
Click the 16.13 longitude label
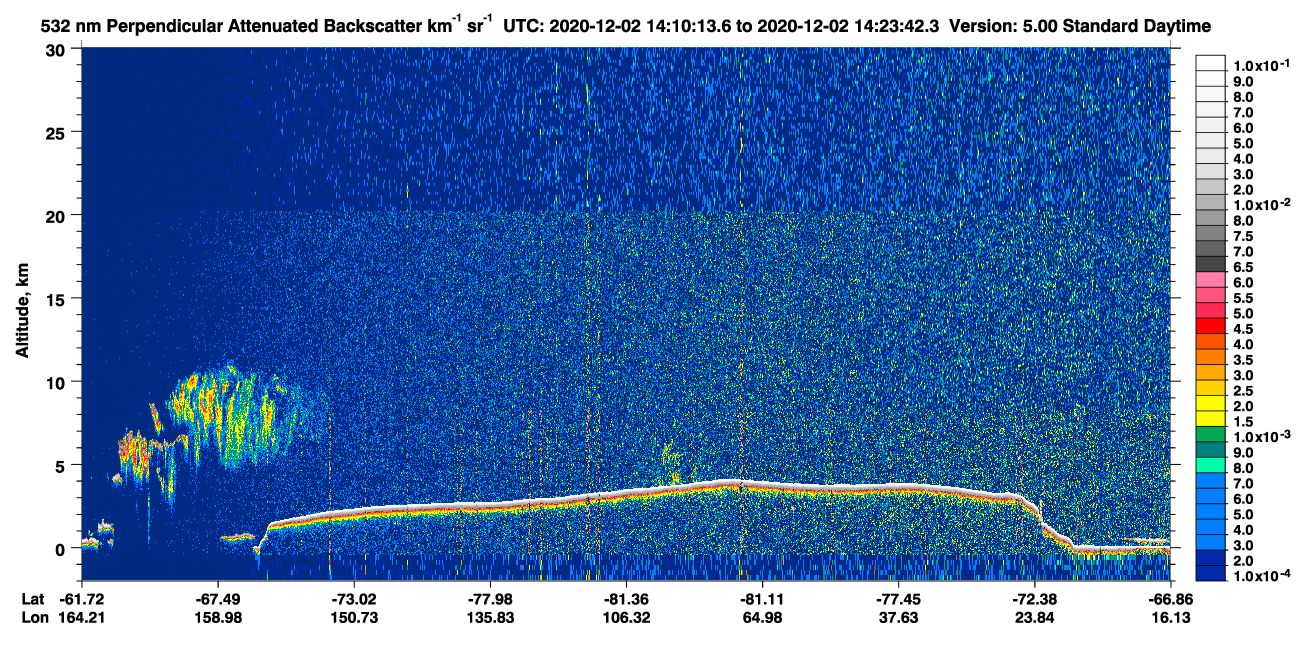click(x=1170, y=618)
